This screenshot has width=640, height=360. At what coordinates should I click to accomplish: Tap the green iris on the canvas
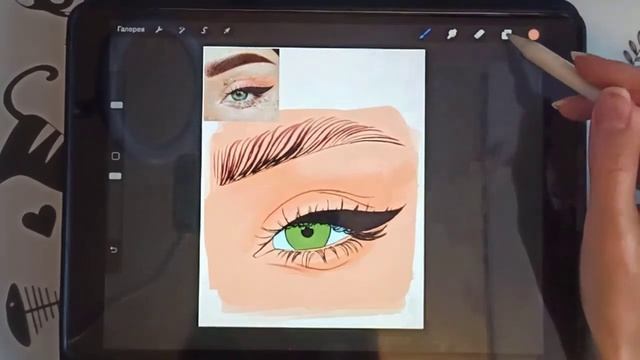[x=308, y=235]
